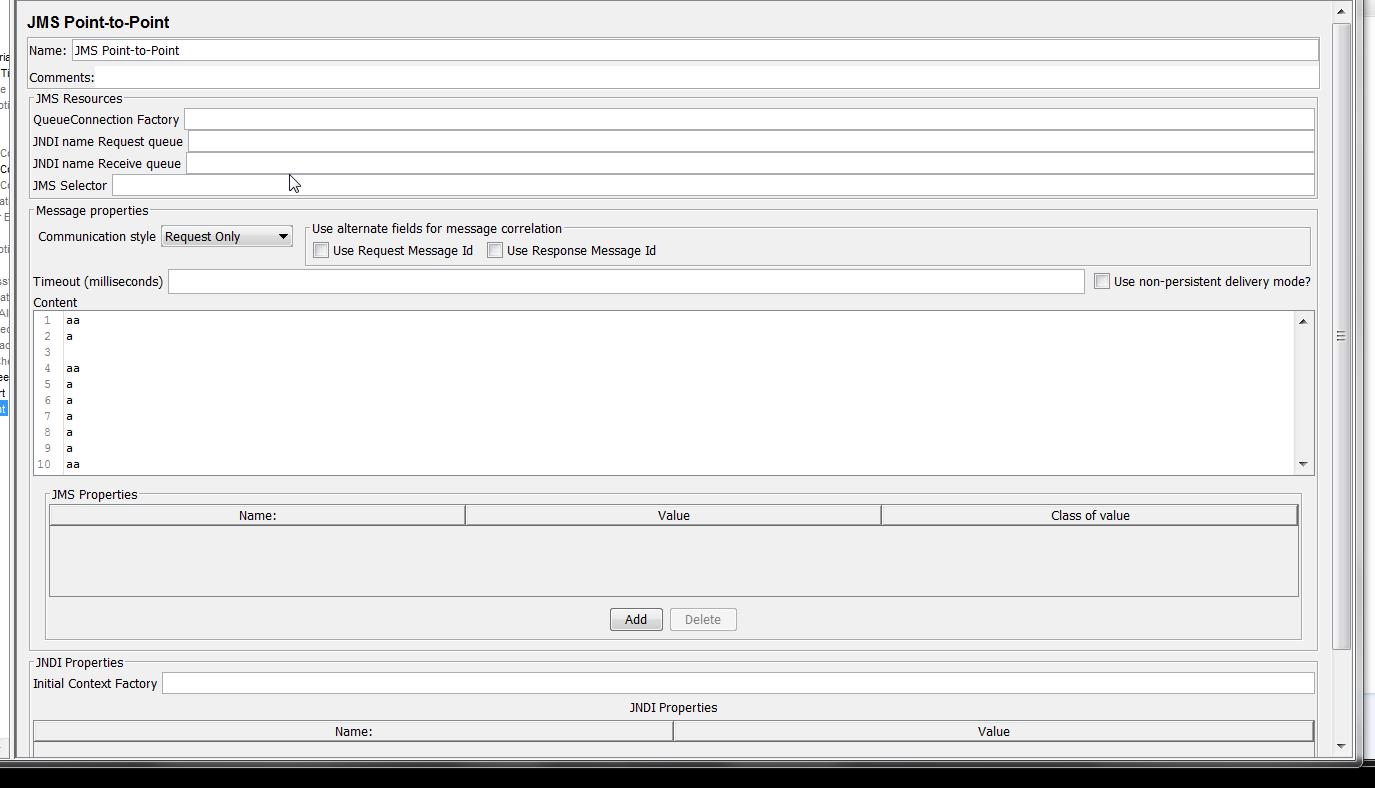
Task: Click the up arrow on the right scrollbar
Action: click(x=1341, y=10)
